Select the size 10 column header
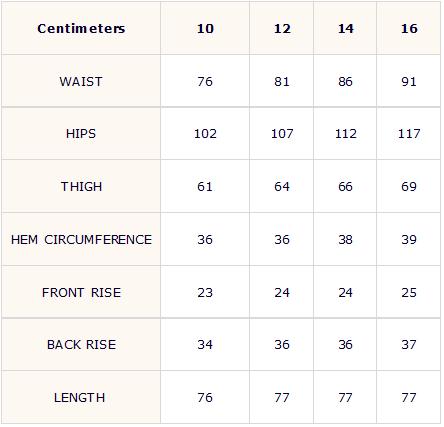Viewport: 444px width, 427px height. [205, 28]
